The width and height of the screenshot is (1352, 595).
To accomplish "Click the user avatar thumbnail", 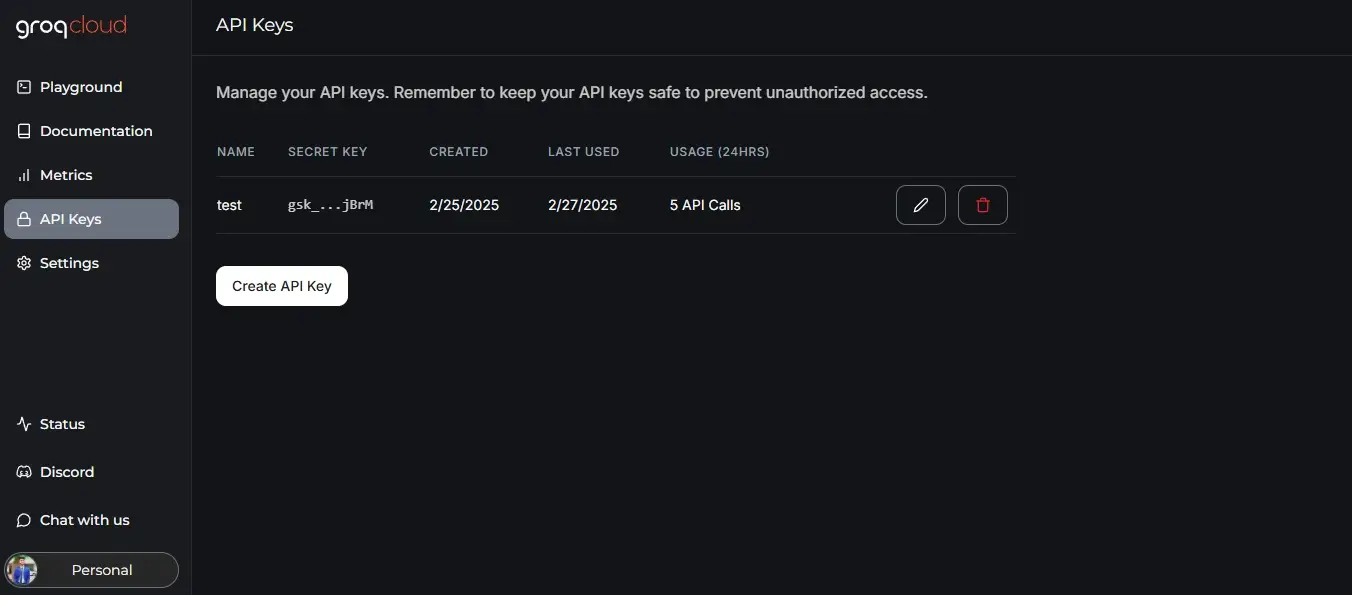I will [x=22, y=570].
